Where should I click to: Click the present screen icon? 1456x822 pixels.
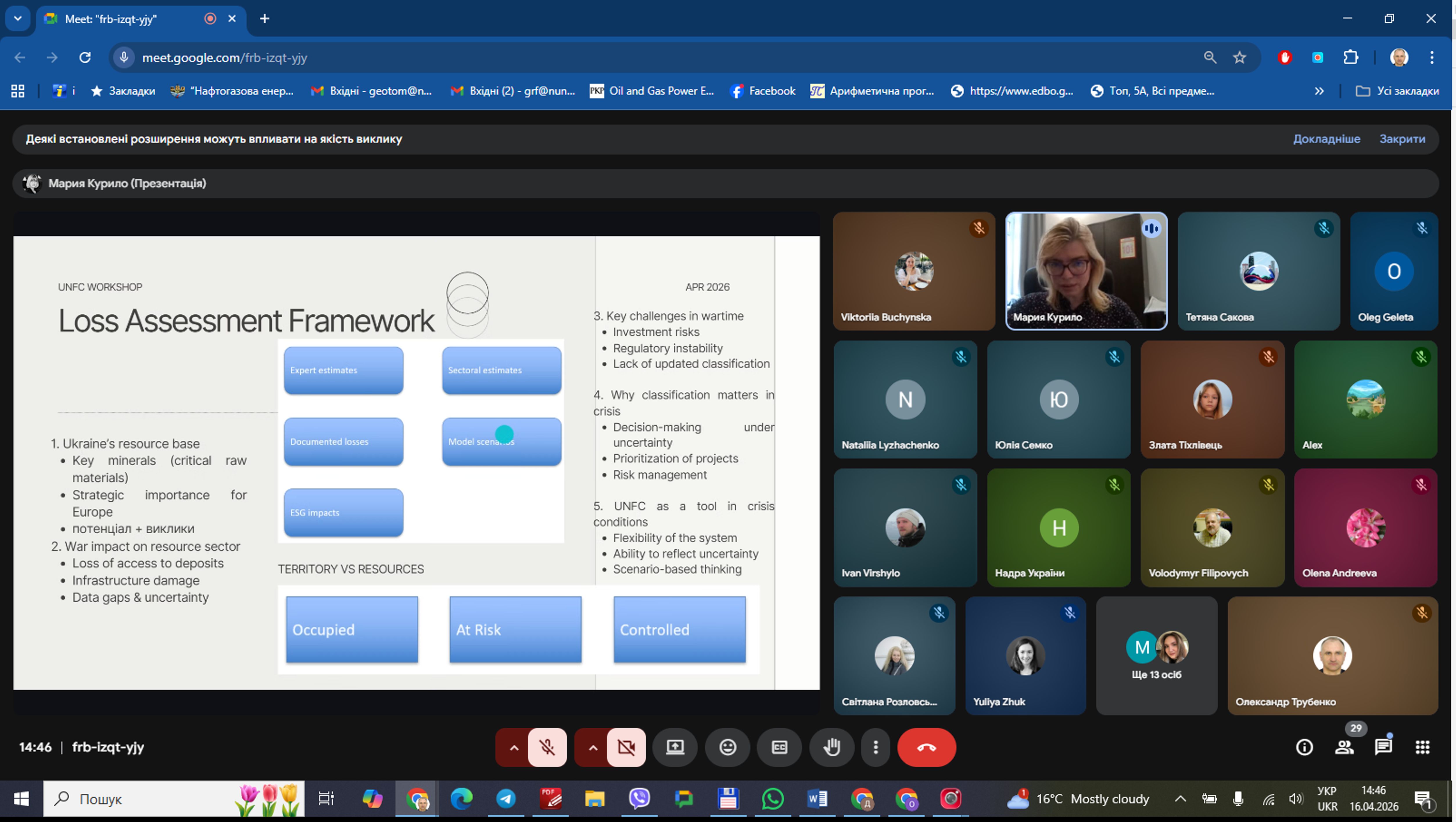[x=675, y=747]
